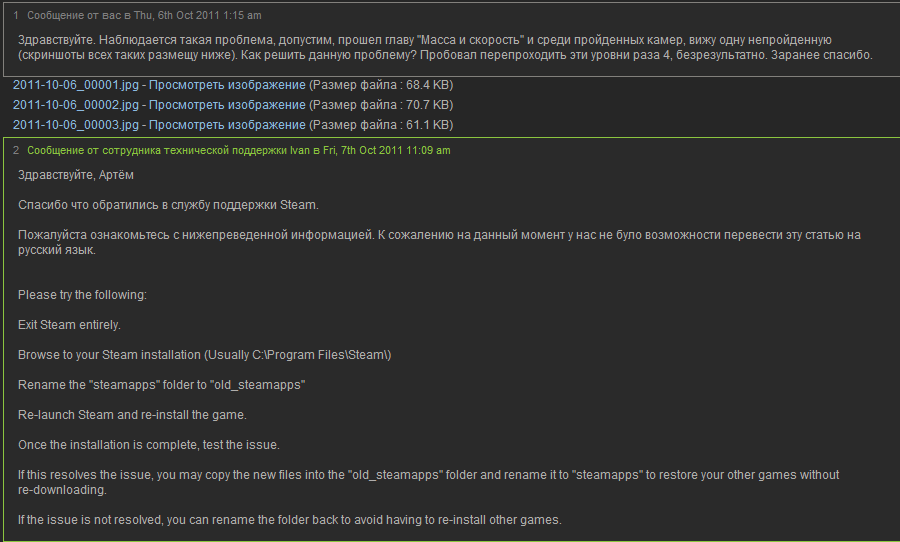Select the message 1 header from Thu, 6th Oct
This screenshot has height=542, width=900.
[144, 16]
